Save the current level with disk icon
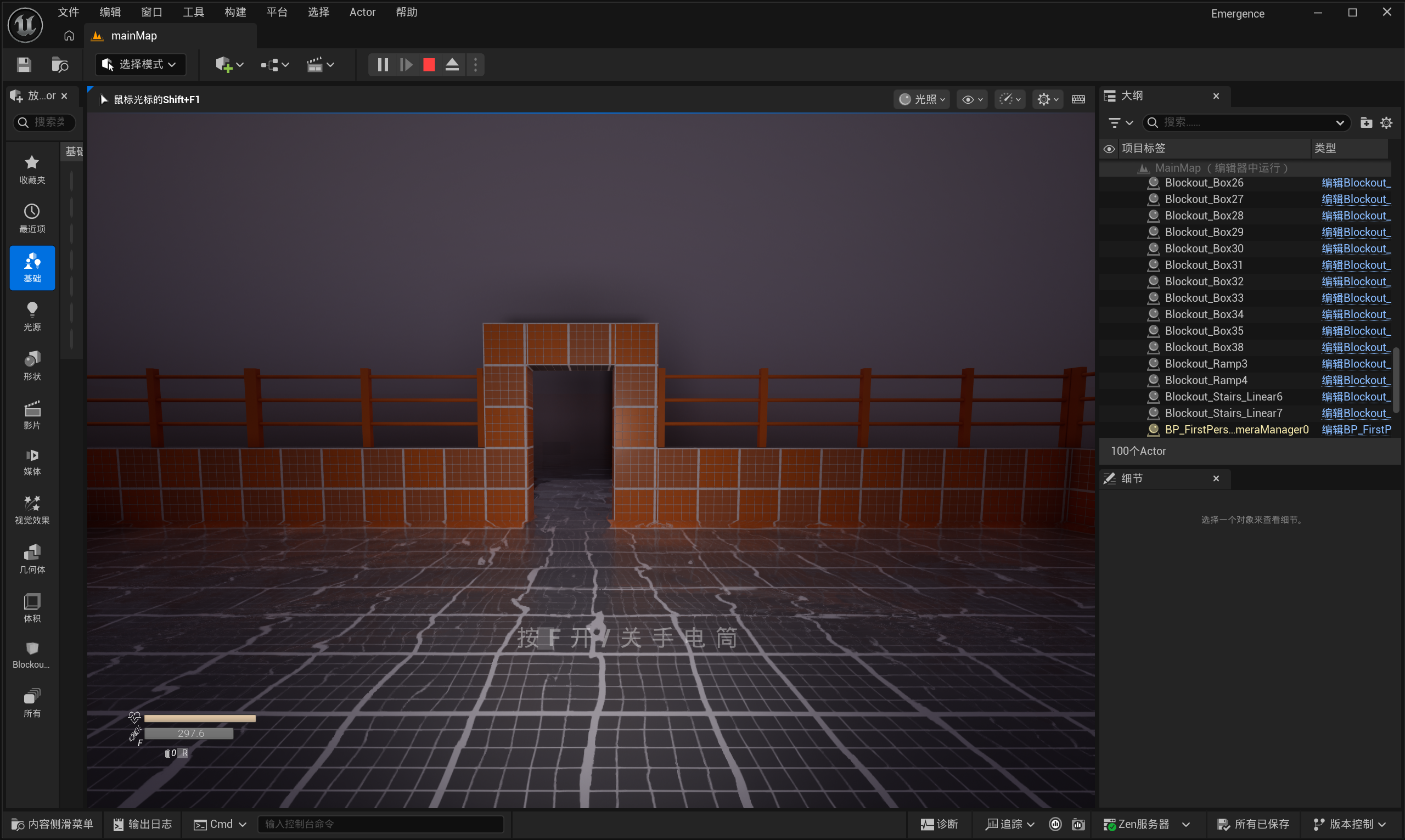The image size is (1405, 840). pos(24,65)
